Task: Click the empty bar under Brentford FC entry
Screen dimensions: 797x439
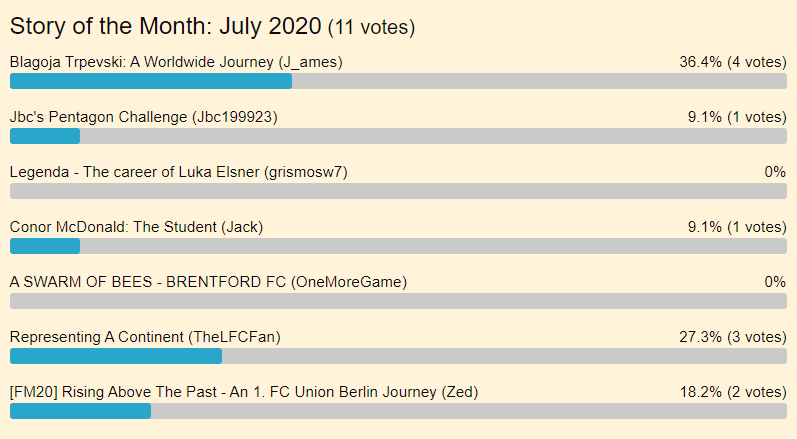Action: (x=398, y=301)
